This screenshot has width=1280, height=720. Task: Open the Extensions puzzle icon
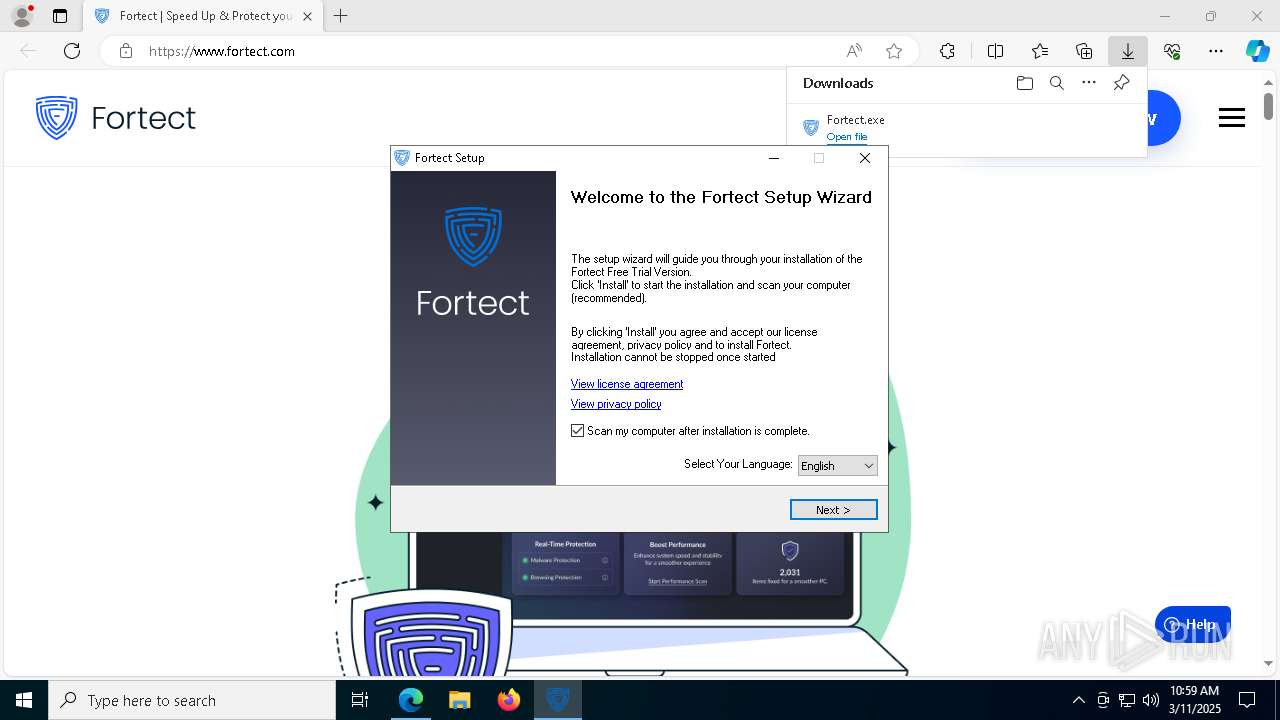947,51
